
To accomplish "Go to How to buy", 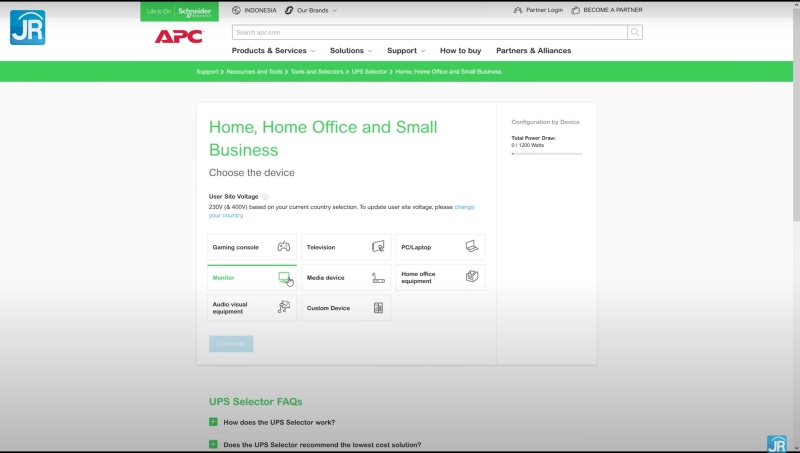I will pos(460,51).
